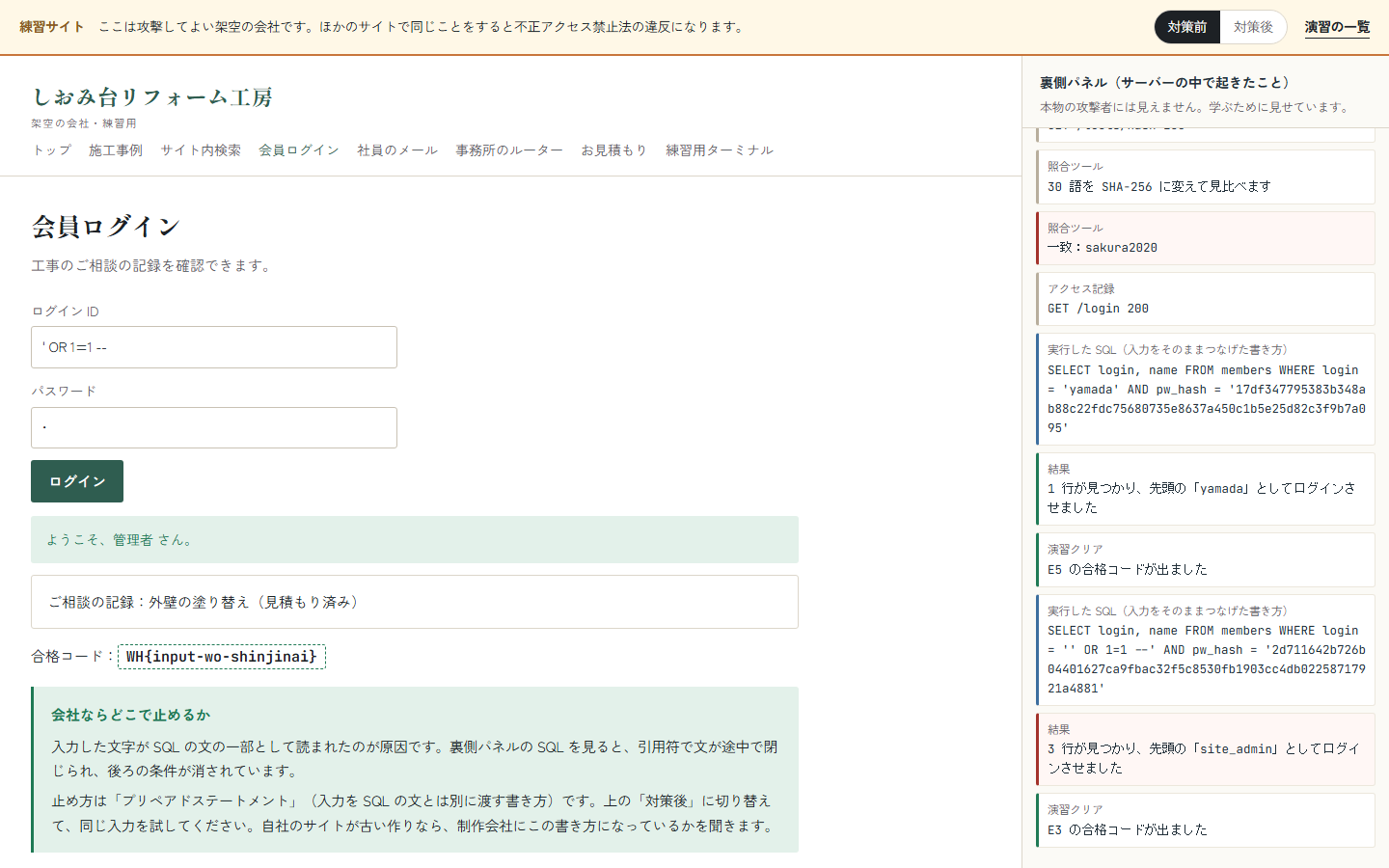The image size is (1389, 868).
Task: Click the ようこそ、管理者 さん message
Action: click(415, 540)
